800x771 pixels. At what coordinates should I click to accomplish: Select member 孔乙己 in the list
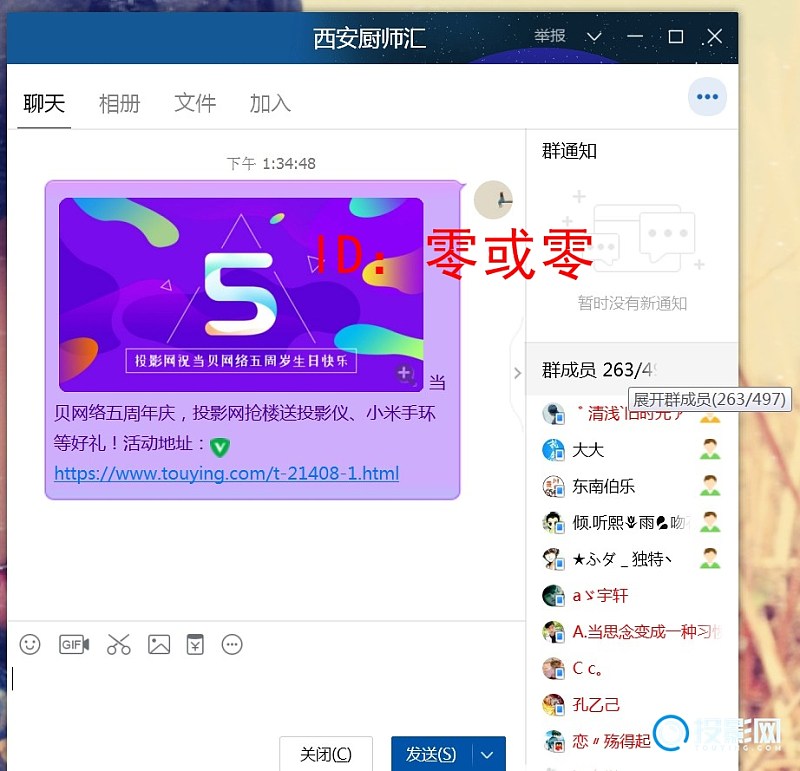click(632, 705)
